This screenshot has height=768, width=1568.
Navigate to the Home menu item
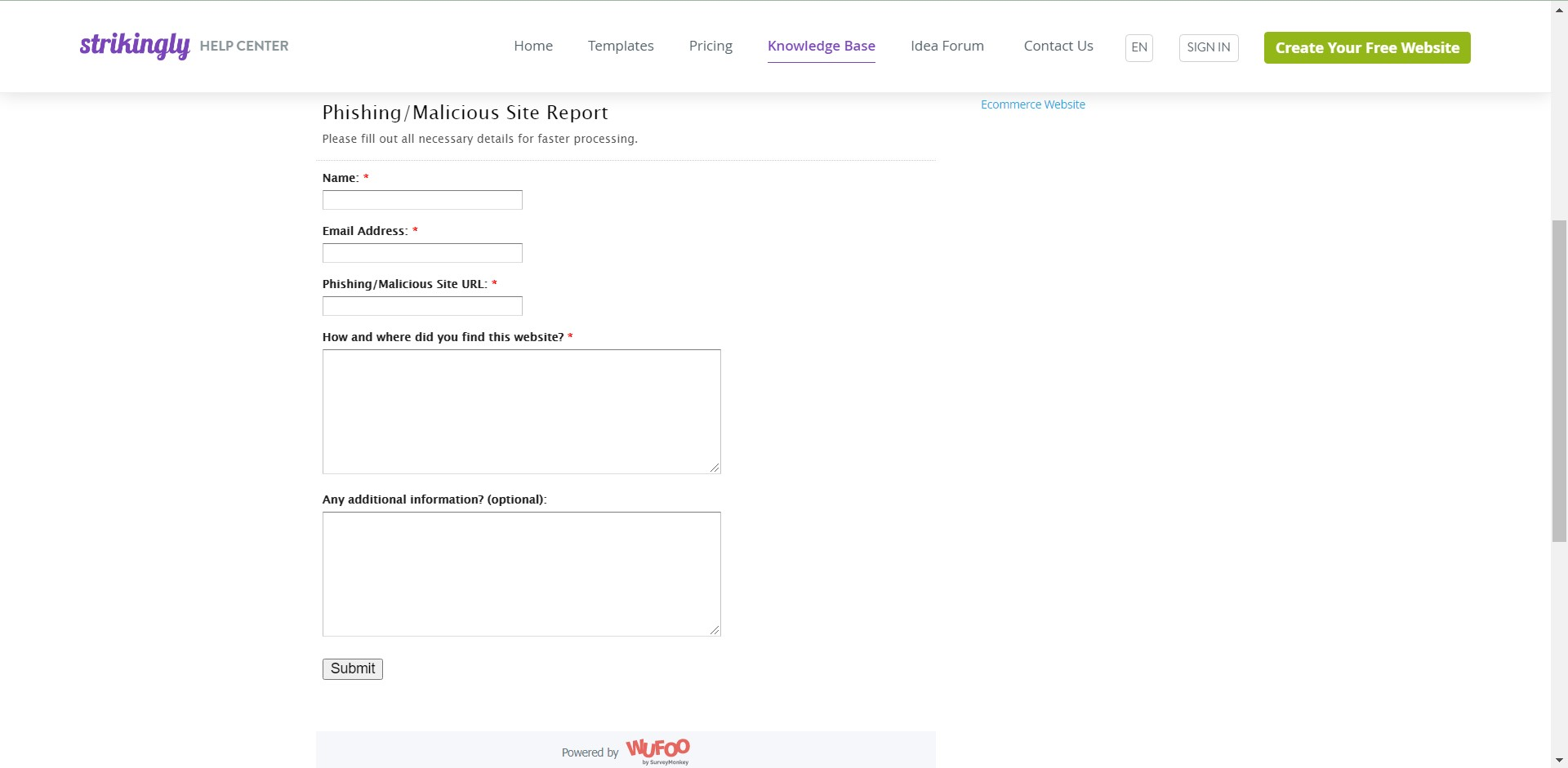coord(533,46)
